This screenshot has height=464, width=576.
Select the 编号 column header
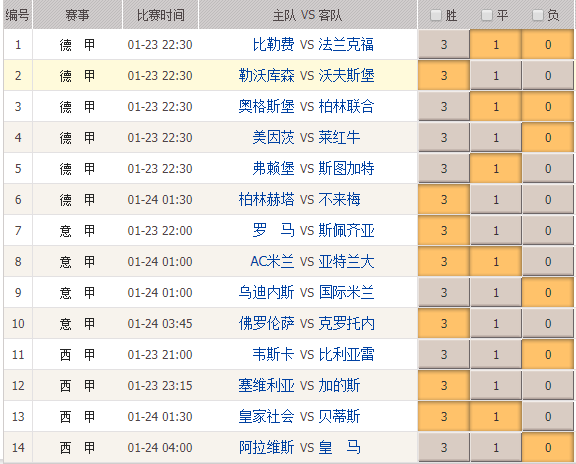pyautogui.click(x=17, y=15)
